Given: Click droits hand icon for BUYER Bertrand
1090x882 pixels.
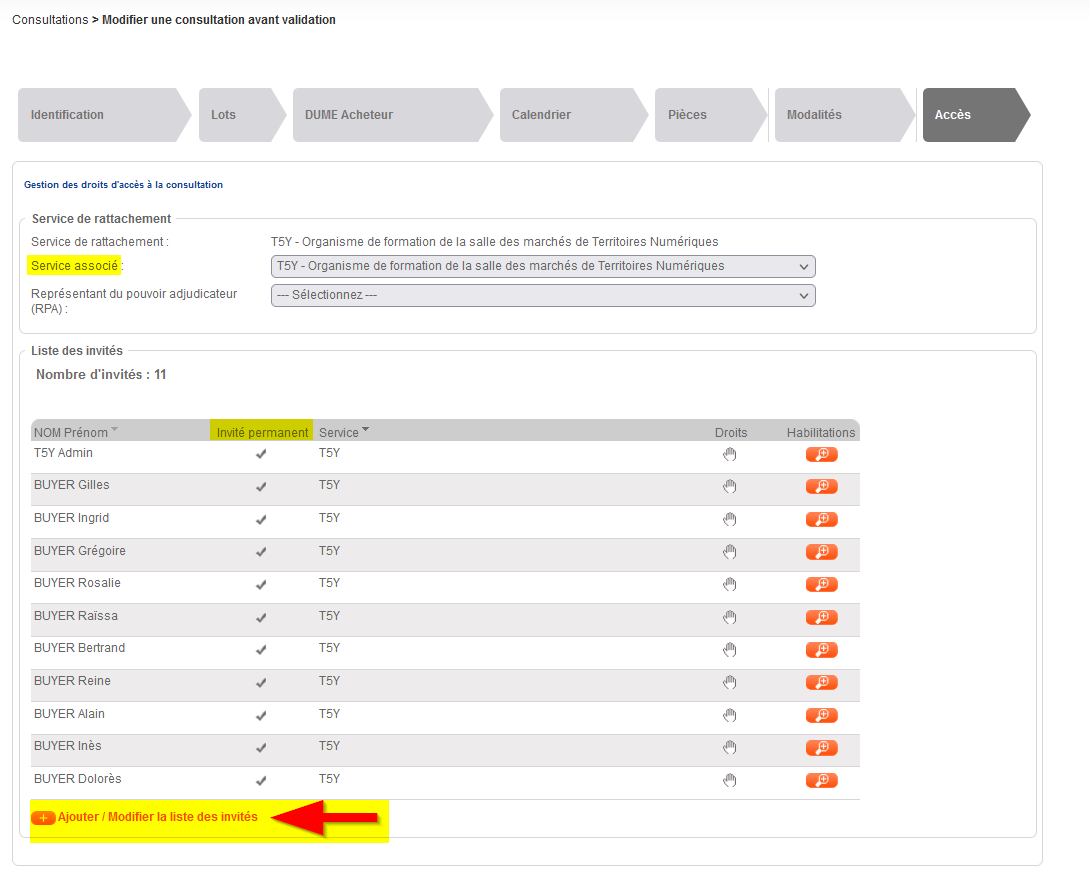Looking at the screenshot, I should click(730, 650).
